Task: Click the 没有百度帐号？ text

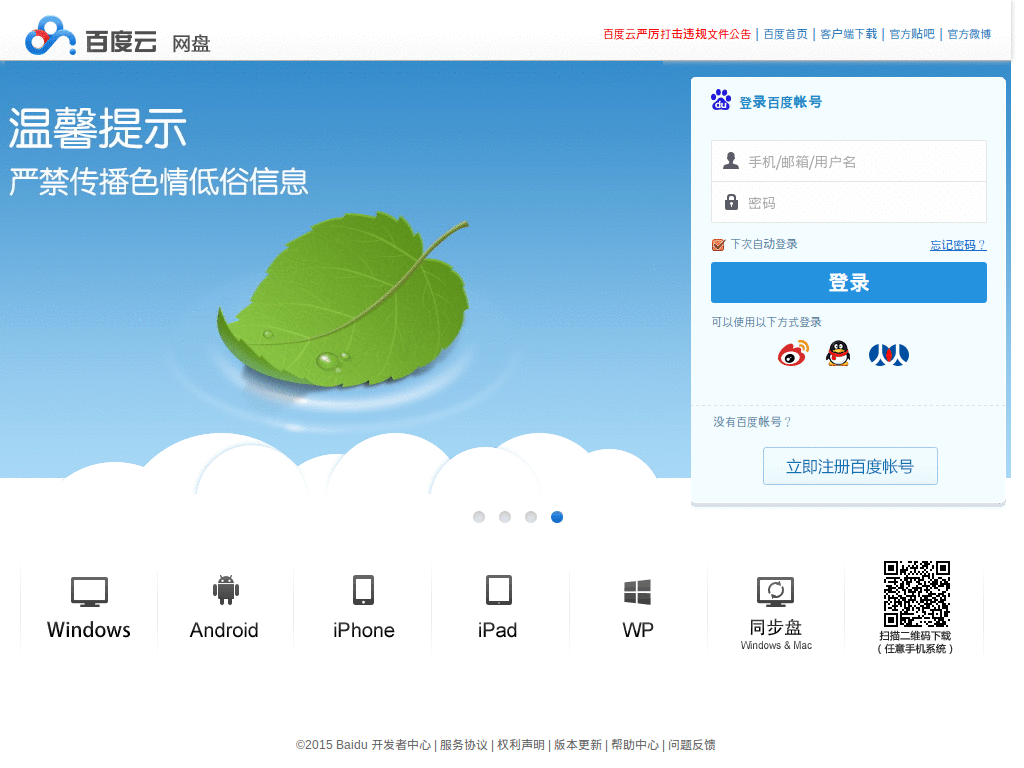Action: tap(752, 422)
